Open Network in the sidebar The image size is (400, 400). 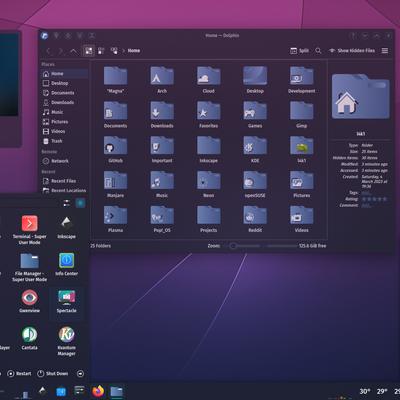(x=65, y=161)
